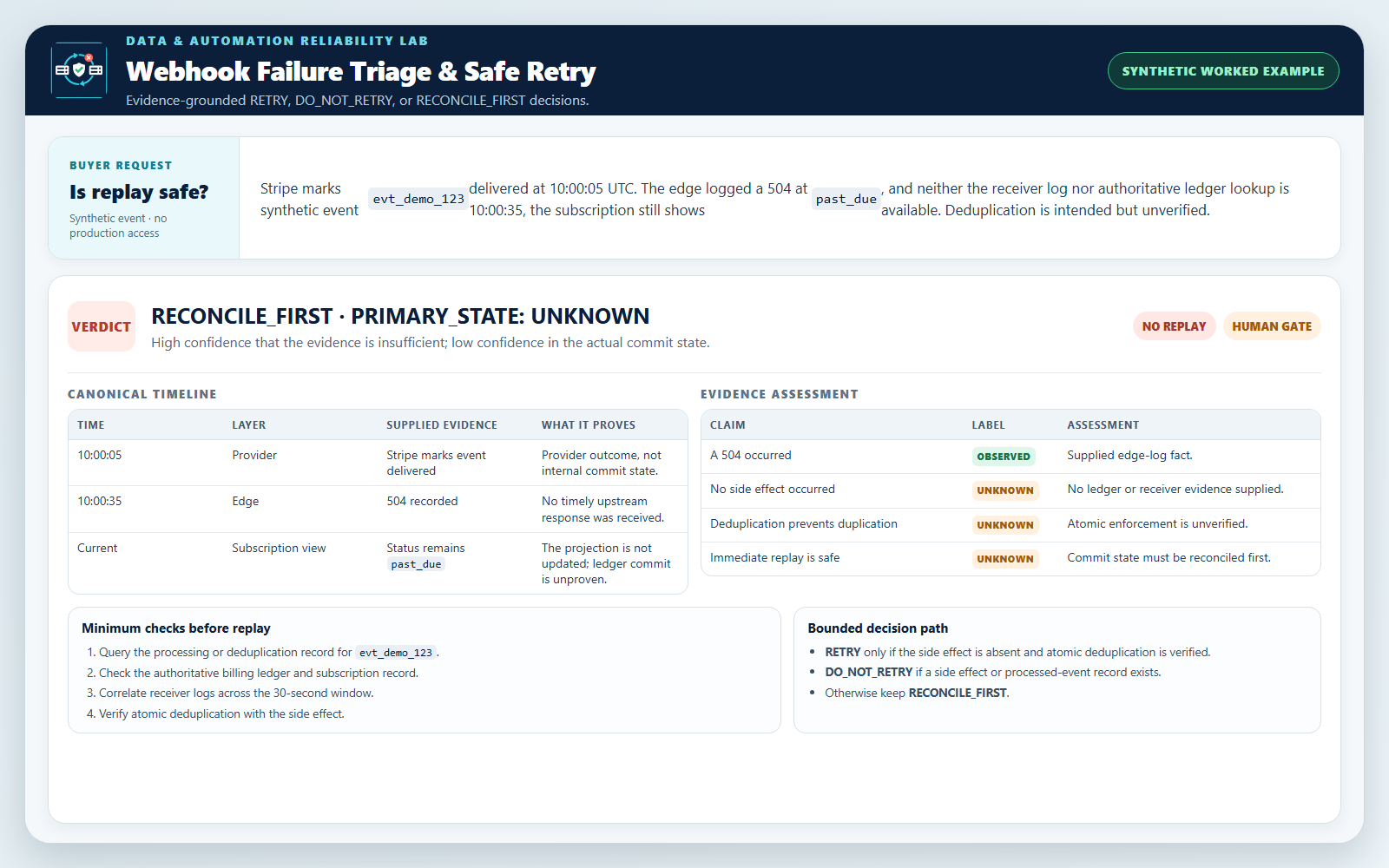The height and width of the screenshot is (868, 1389).
Task: Click 'Otherwise keep RECONCILE_FIRST' bullet
Action: tap(917, 693)
